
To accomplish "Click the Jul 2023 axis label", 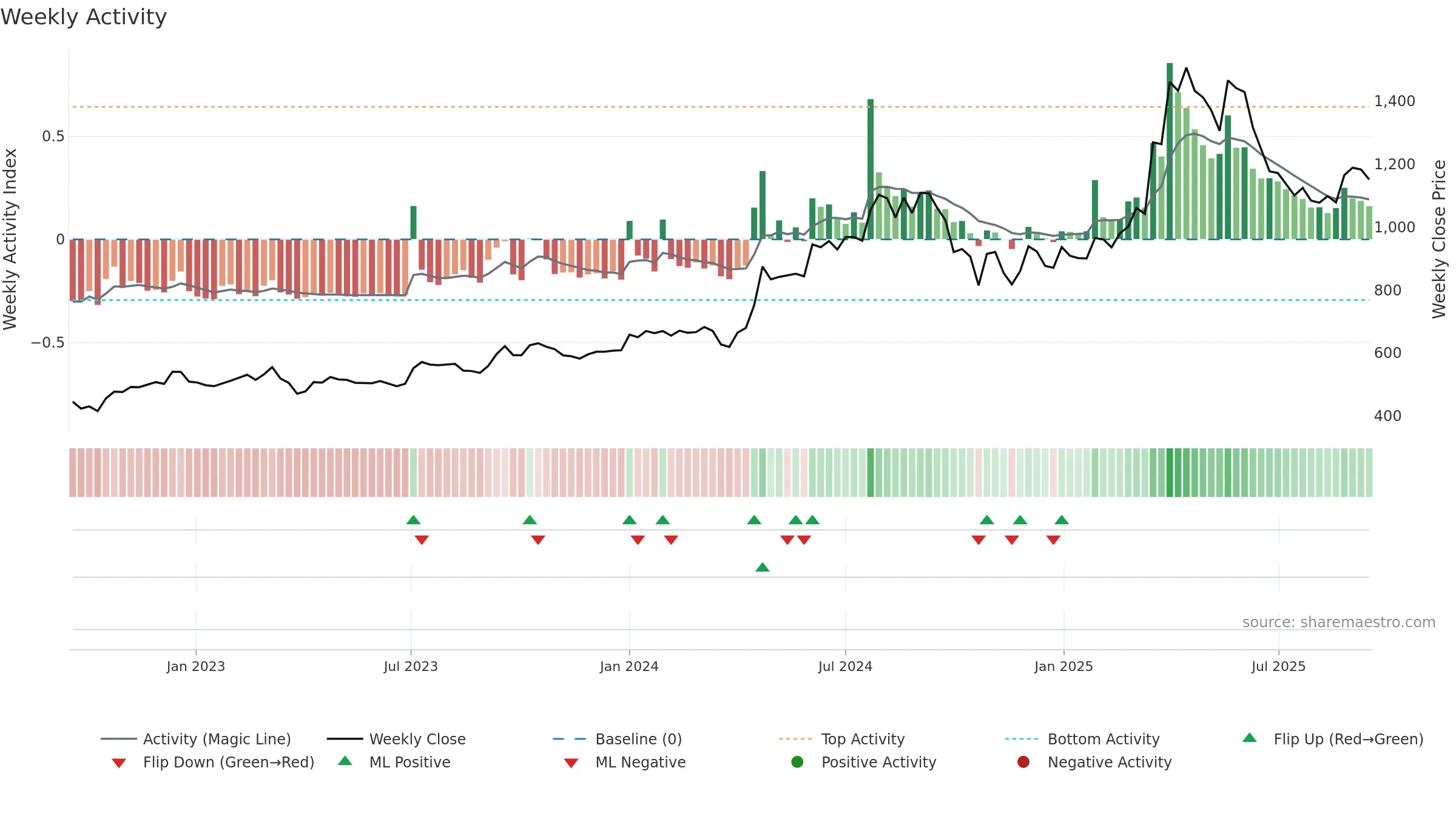I will (x=411, y=666).
